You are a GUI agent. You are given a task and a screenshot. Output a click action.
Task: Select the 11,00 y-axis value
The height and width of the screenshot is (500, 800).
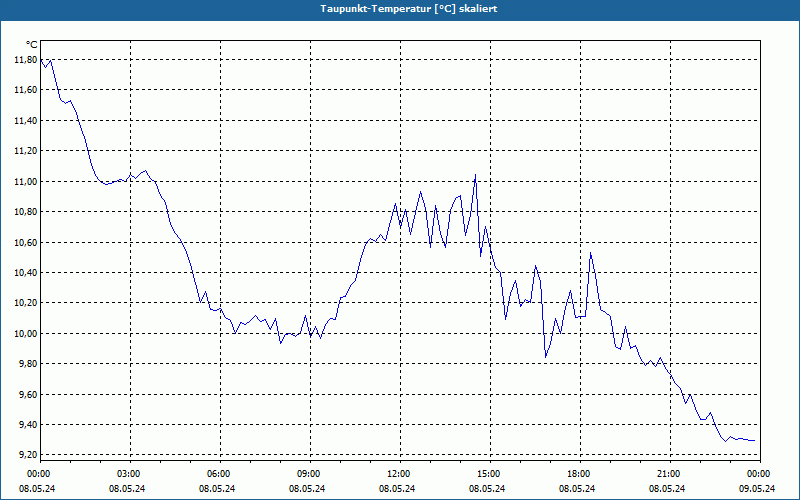tap(26, 182)
